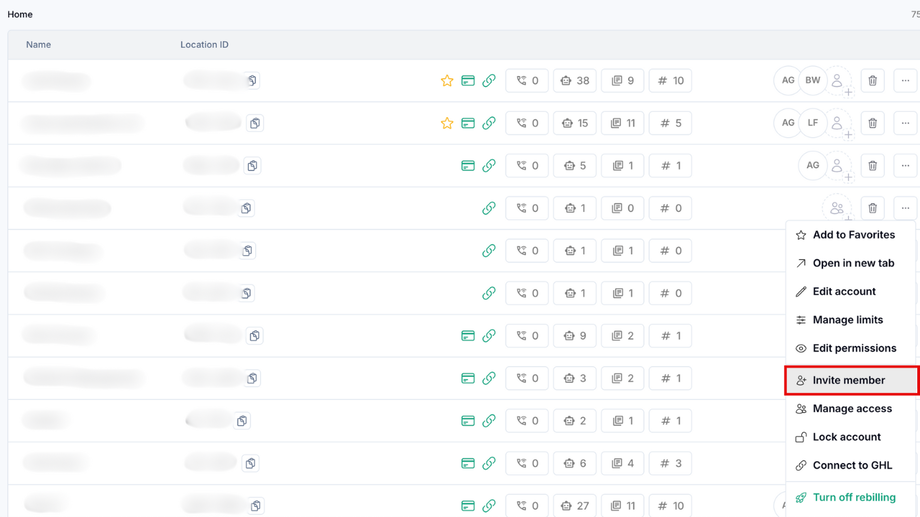920x517 pixels.
Task: Click the trash icon in the first row
Action: click(x=872, y=81)
